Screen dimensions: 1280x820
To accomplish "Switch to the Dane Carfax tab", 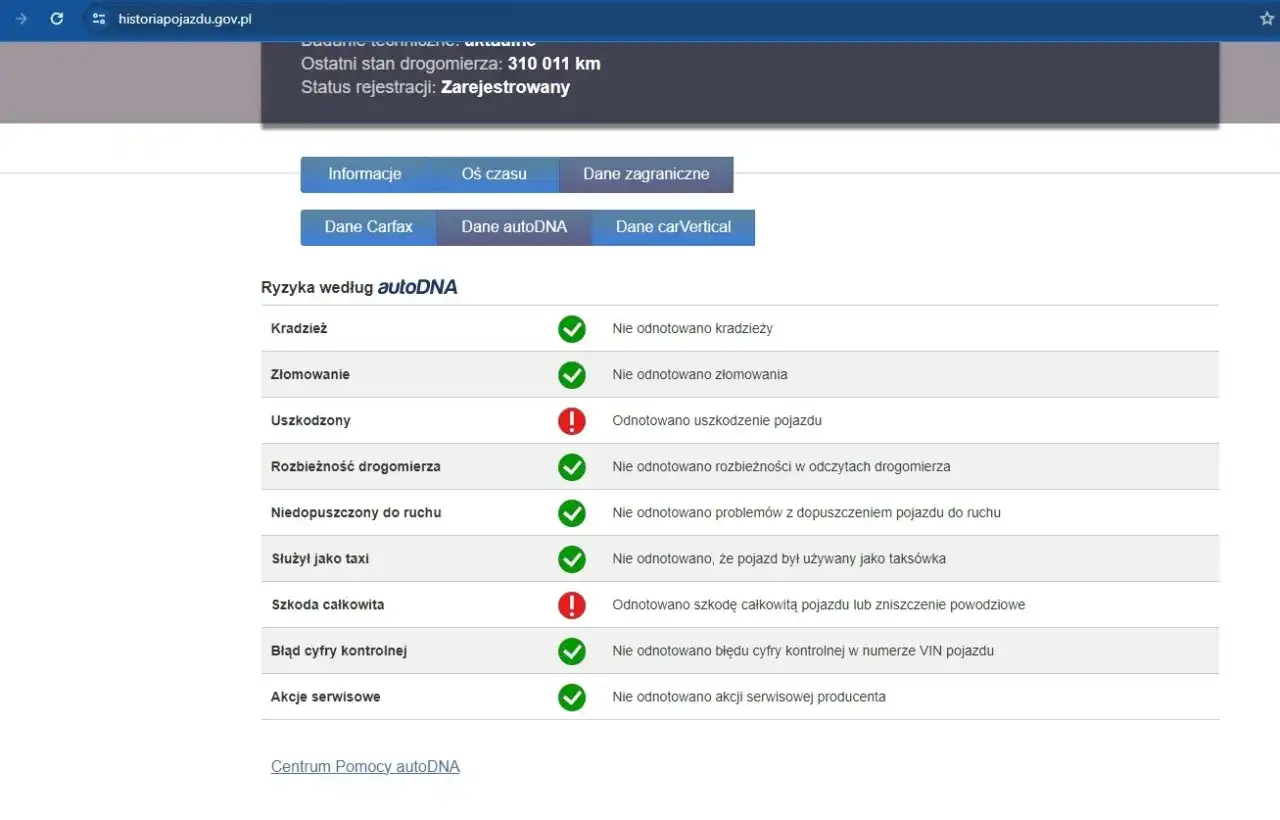I will (x=368, y=227).
